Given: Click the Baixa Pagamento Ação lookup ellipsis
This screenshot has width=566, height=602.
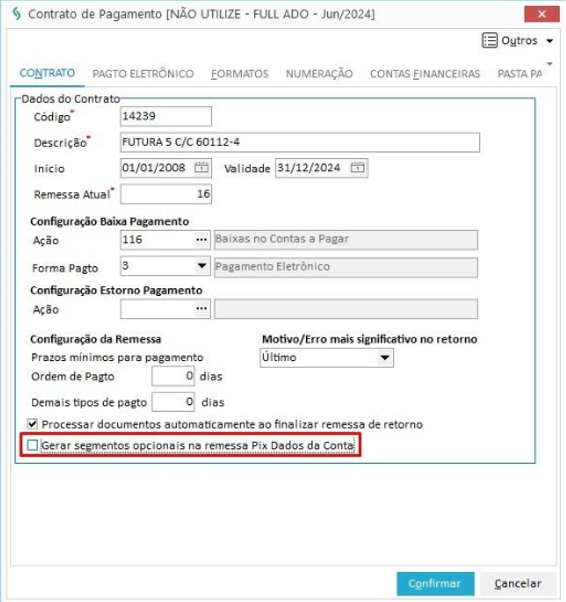Looking at the screenshot, I should (x=202, y=240).
